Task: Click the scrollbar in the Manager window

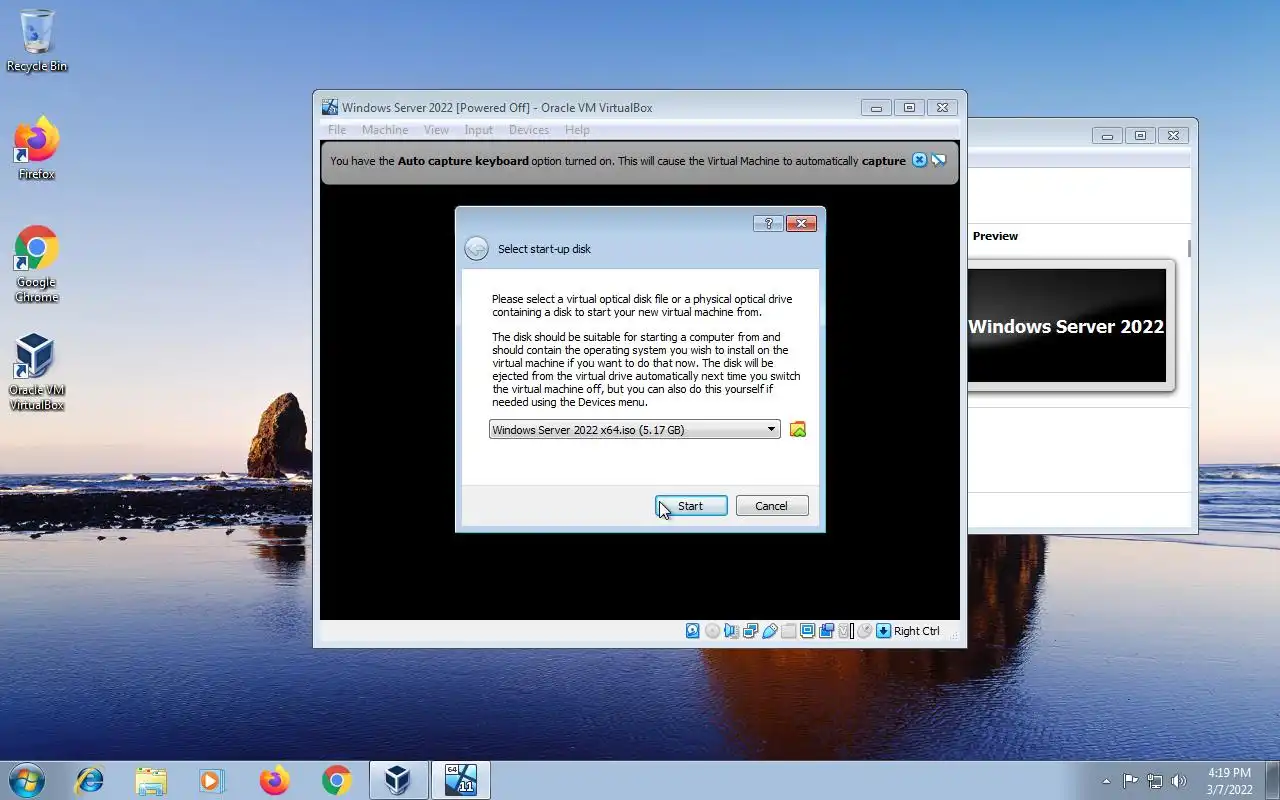Action: point(1189,248)
